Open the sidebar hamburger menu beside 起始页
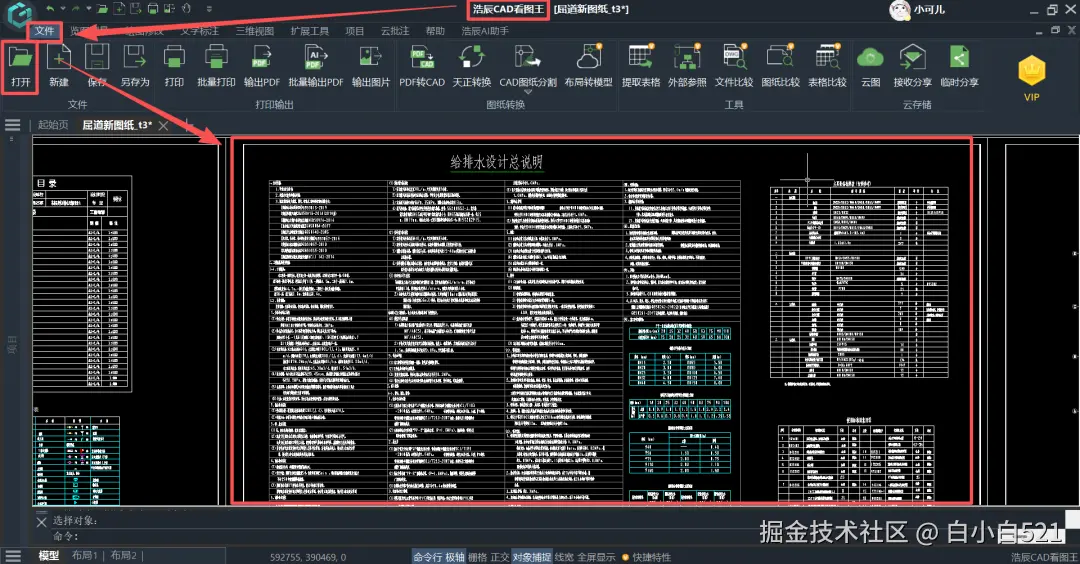Image resolution: width=1080 pixels, height=564 pixels. click(x=12, y=125)
